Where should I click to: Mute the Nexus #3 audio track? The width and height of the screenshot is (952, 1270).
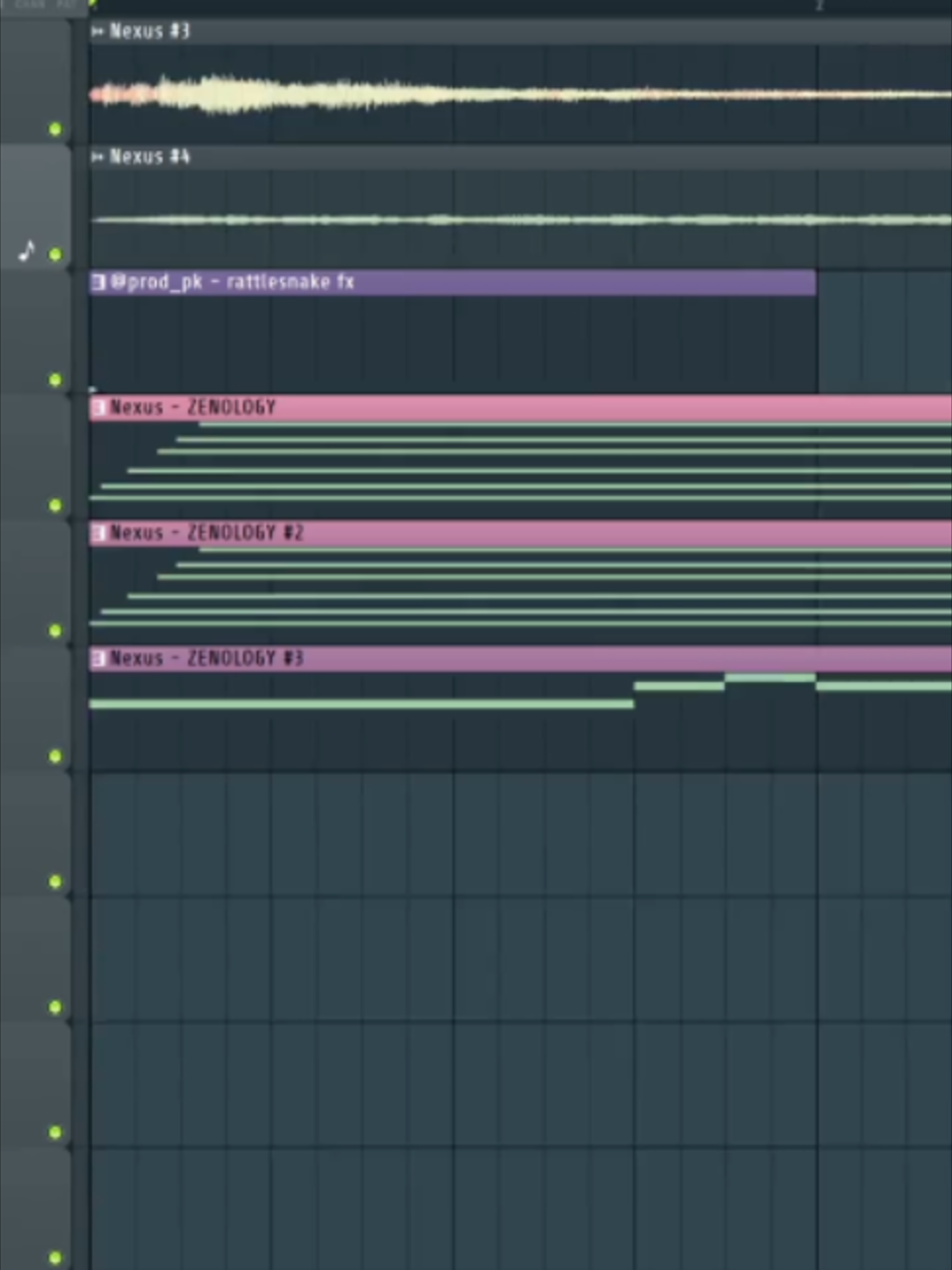[x=55, y=129]
